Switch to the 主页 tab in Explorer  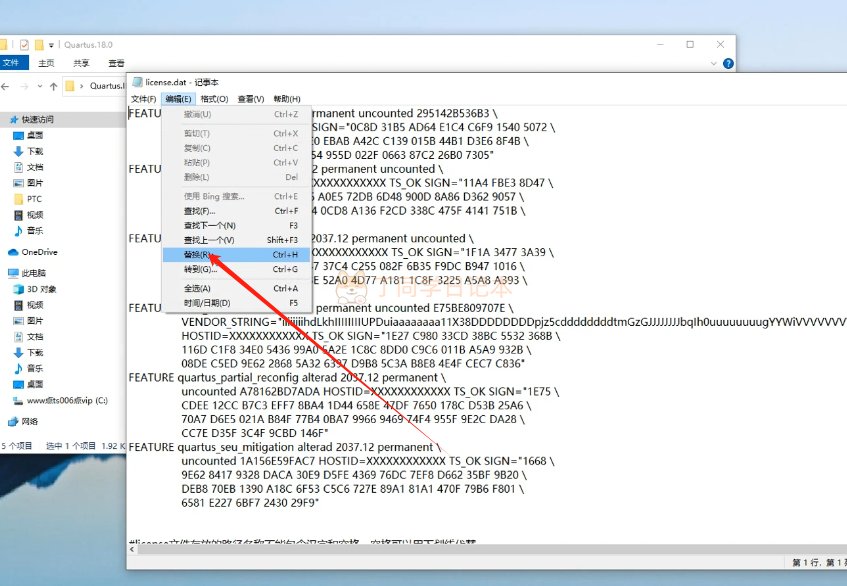[46, 63]
